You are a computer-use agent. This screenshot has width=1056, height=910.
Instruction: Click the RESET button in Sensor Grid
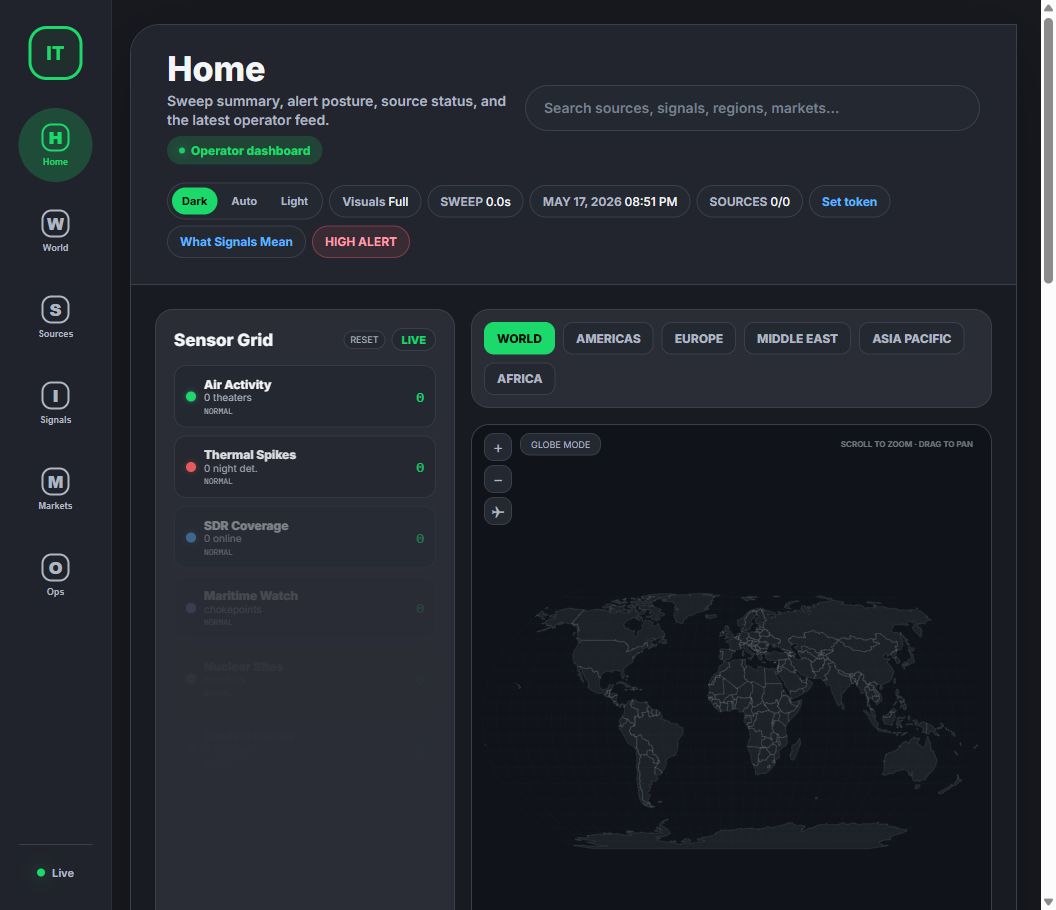coord(364,340)
